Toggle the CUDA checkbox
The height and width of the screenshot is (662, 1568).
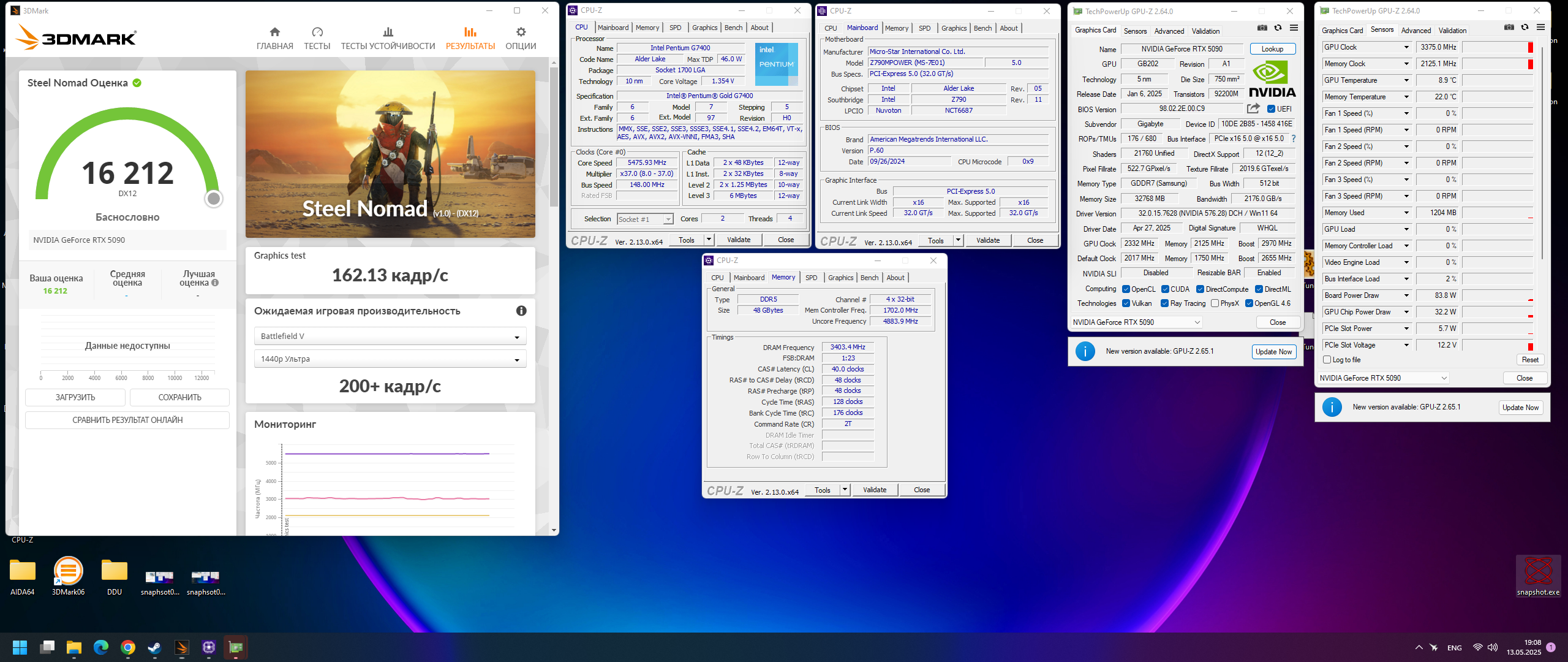coord(1165,289)
